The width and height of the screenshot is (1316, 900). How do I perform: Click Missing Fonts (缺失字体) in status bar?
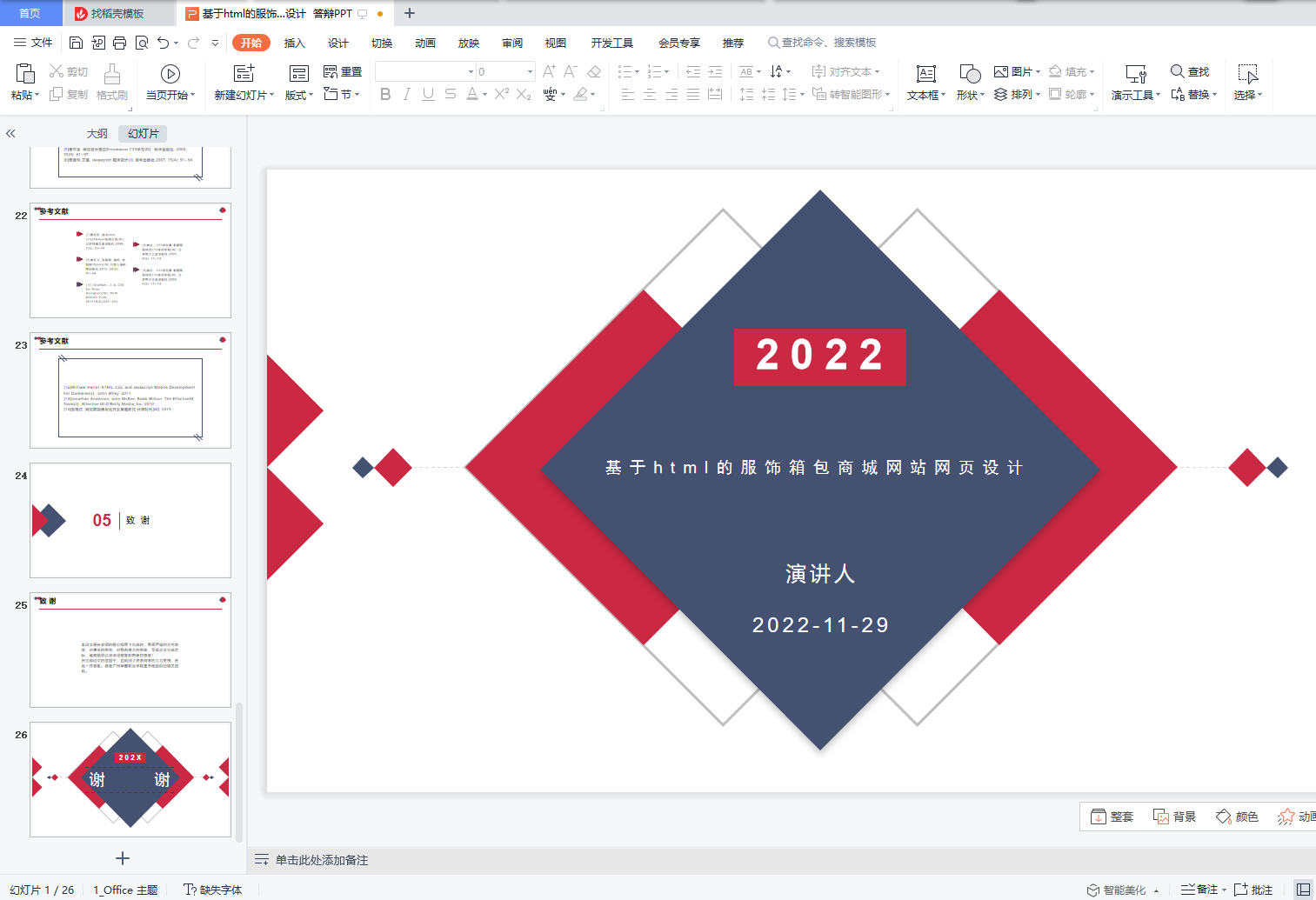(212, 890)
